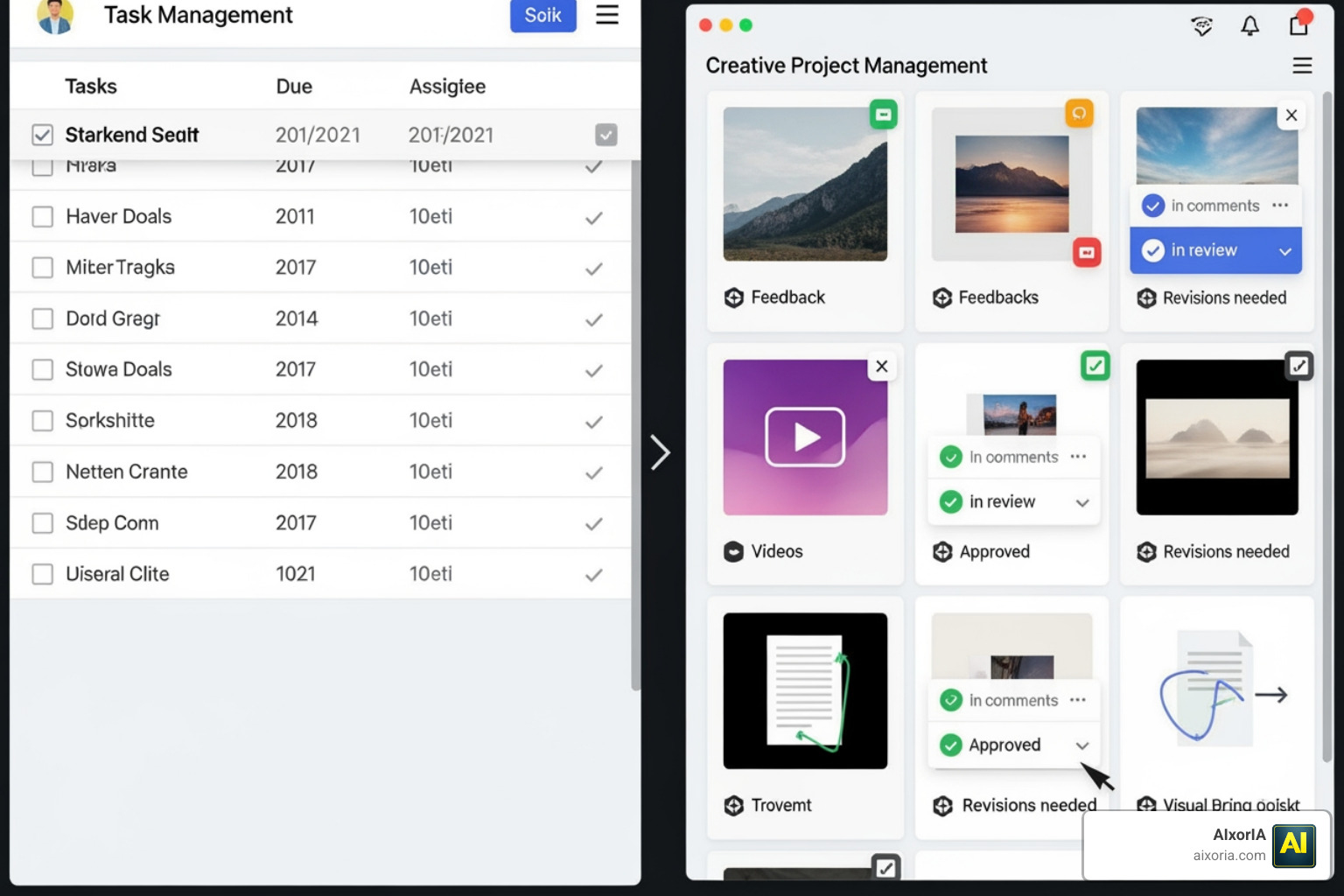Click the checkmark on Haver Doals row
Viewport: 1344px width, 896px height.
point(594,218)
